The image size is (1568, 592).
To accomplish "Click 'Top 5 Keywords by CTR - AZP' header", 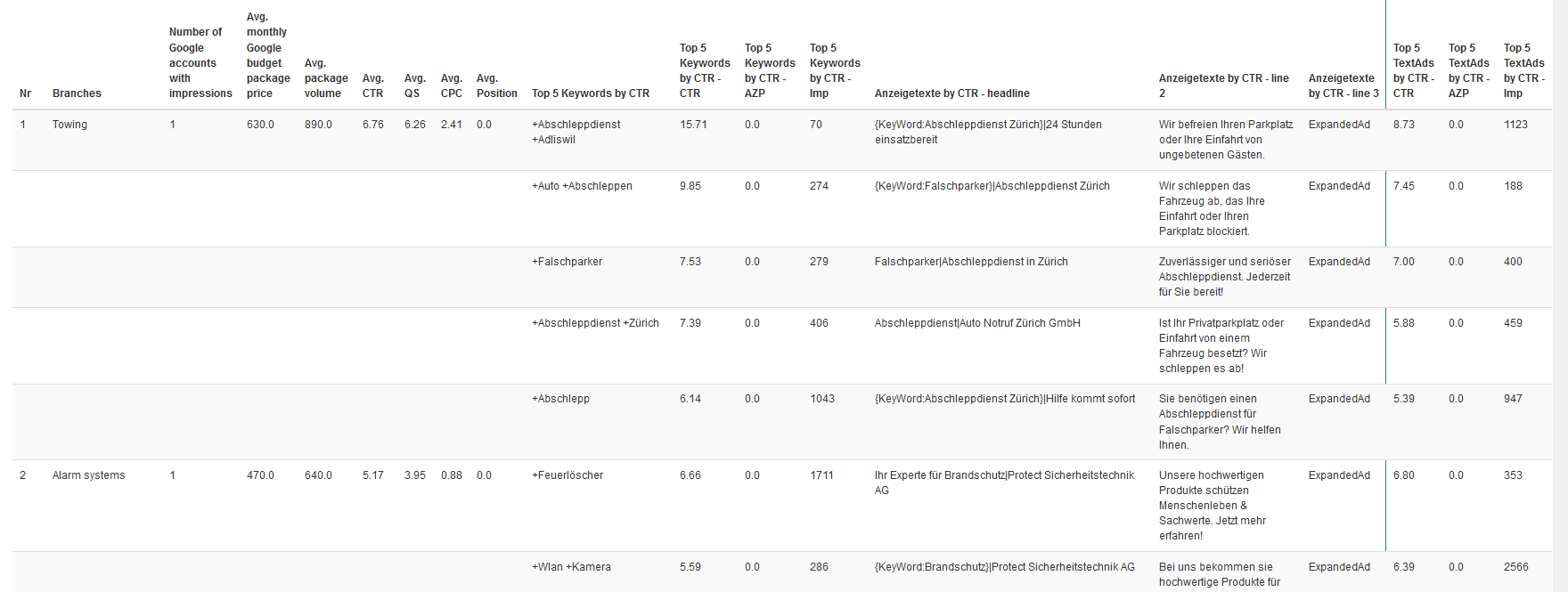I will pyautogui.click(x=770, y=70).
